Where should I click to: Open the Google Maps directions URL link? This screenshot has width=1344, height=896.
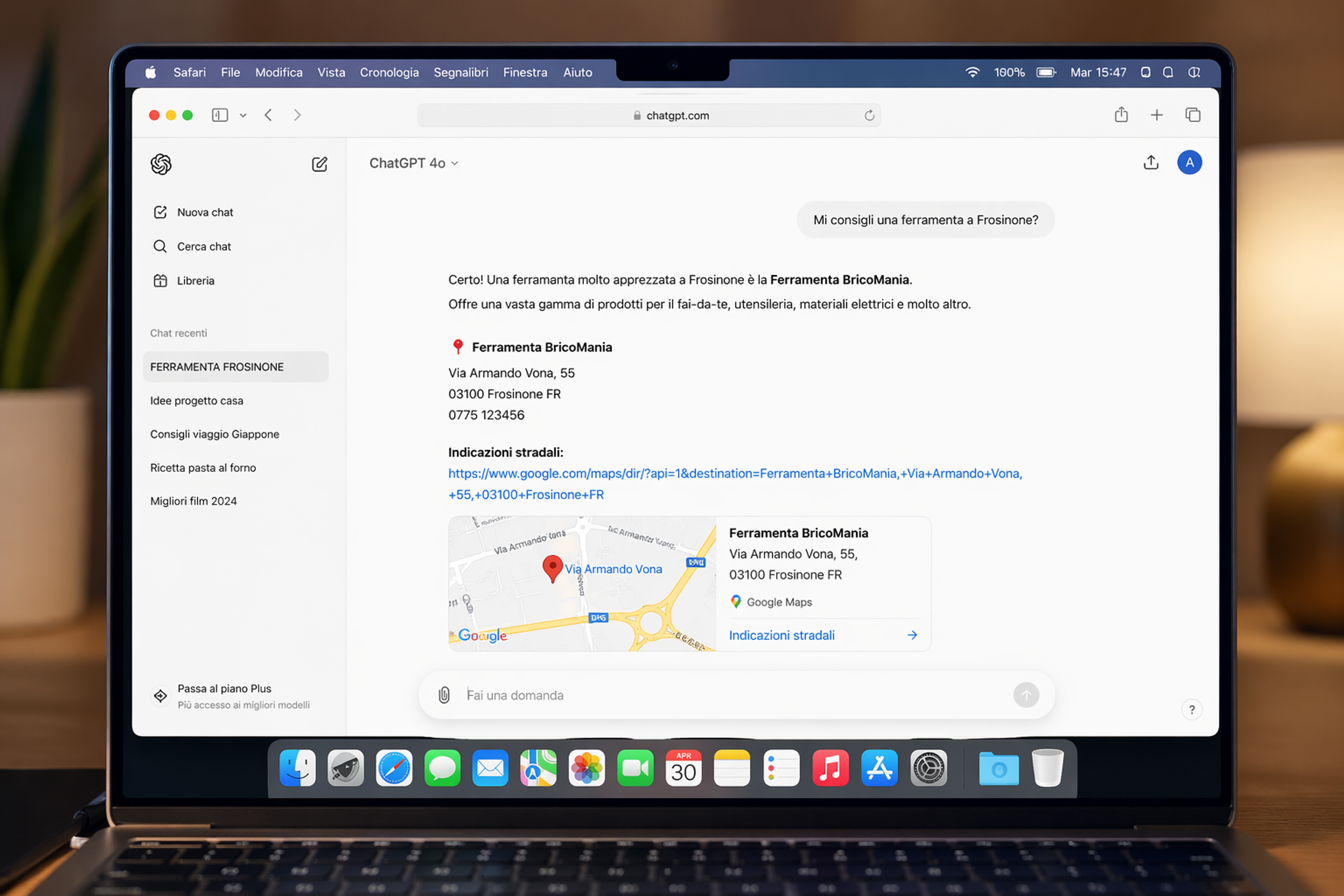coord(734,474)
